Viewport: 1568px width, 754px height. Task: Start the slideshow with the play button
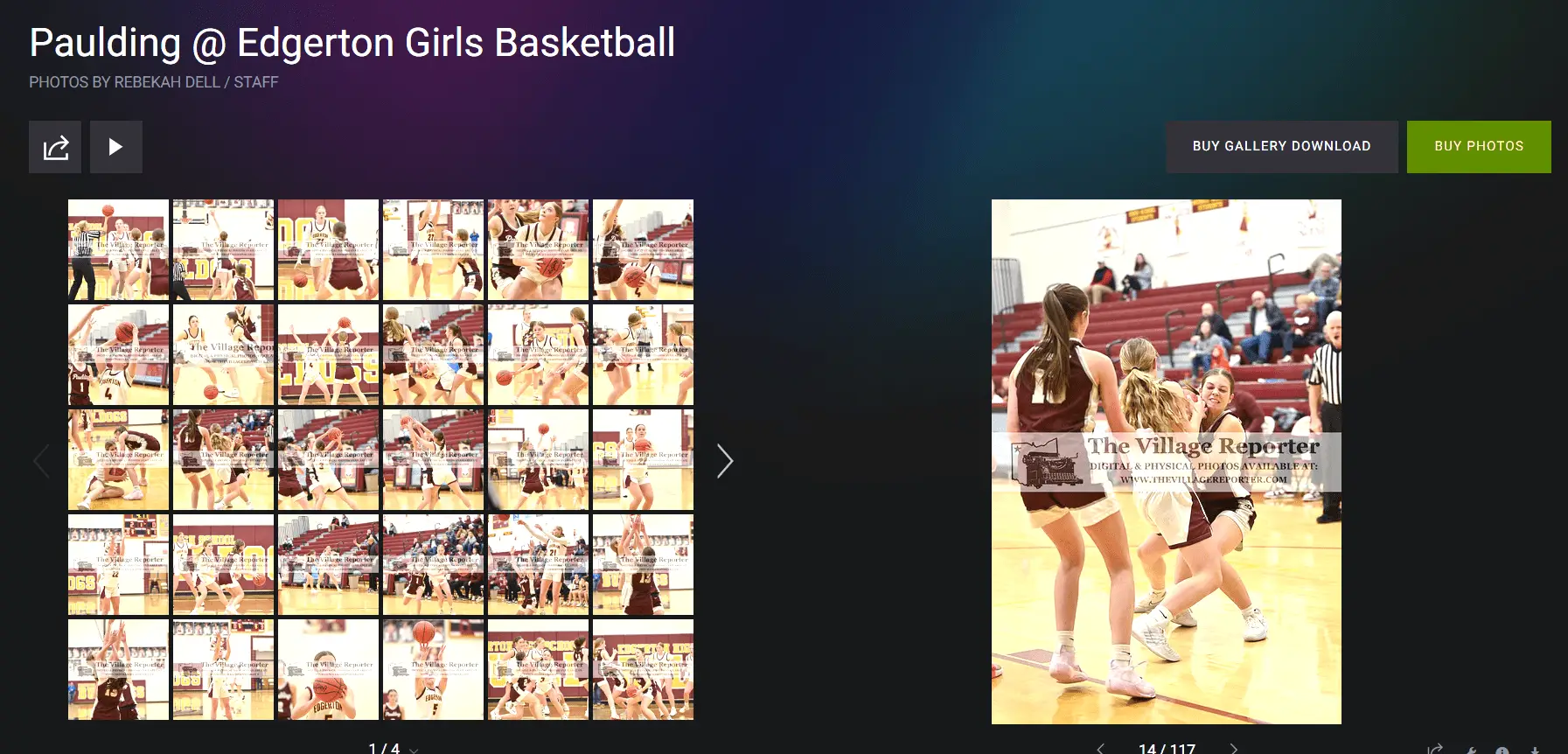point(115,147)
